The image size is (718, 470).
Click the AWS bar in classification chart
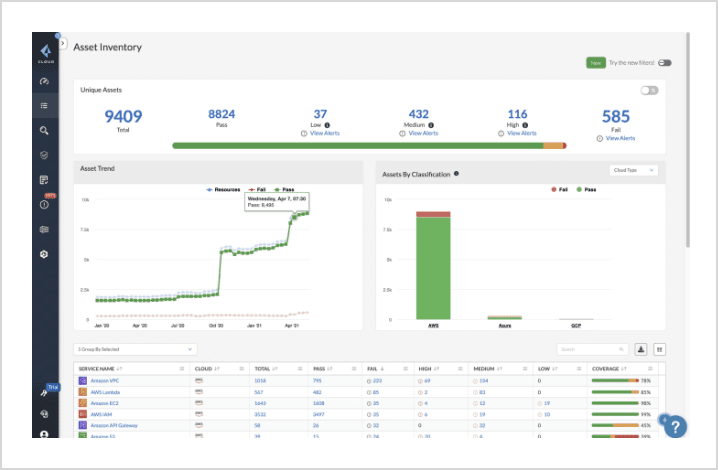click(433, 265)
